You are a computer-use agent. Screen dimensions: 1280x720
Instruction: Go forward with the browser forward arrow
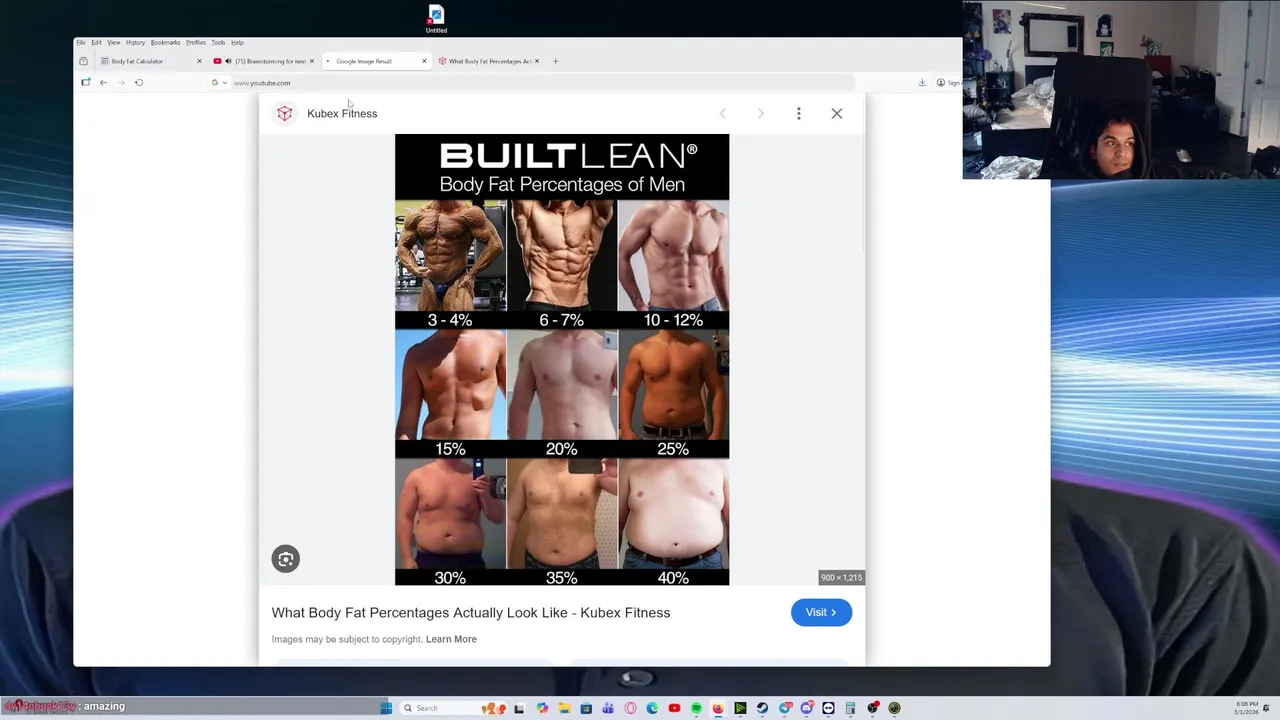click(x=121, y=82)
